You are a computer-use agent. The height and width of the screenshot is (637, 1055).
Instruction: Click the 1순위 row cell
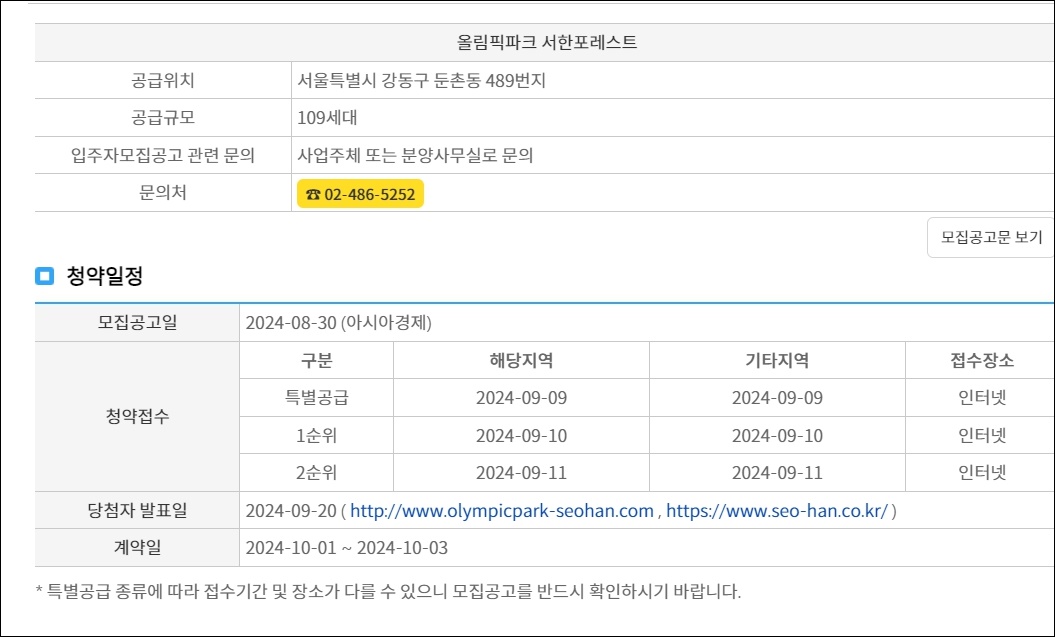click(316, 436)
